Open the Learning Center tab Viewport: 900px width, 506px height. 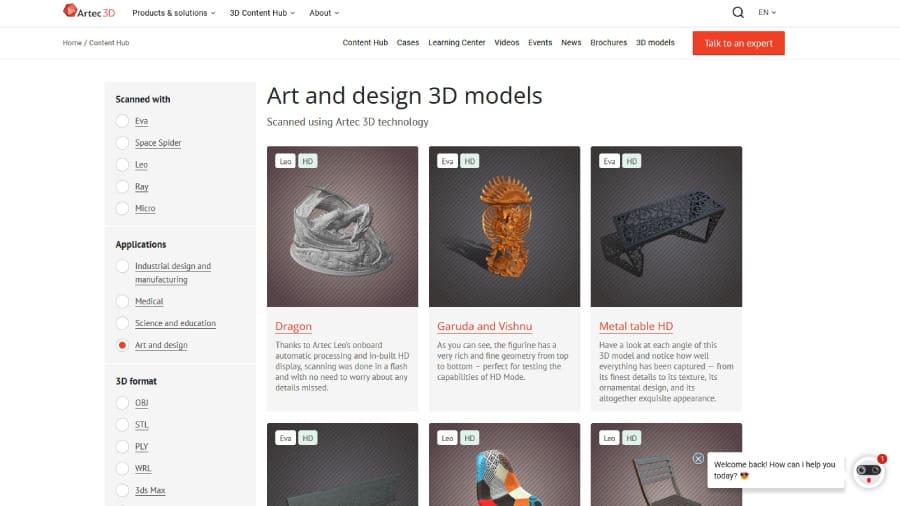coord(456,42)
